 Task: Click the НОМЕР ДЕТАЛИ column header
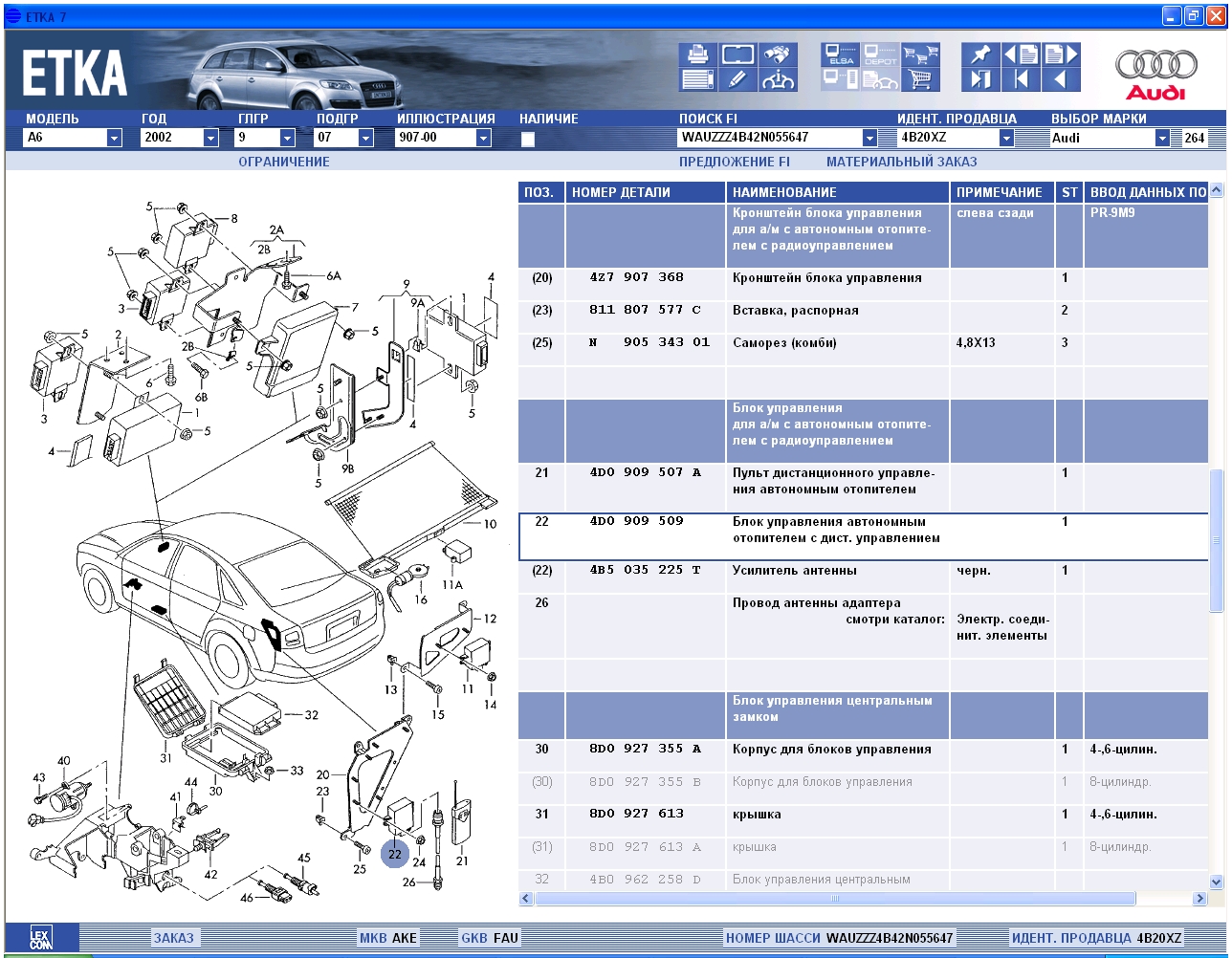tap(646, 192)
